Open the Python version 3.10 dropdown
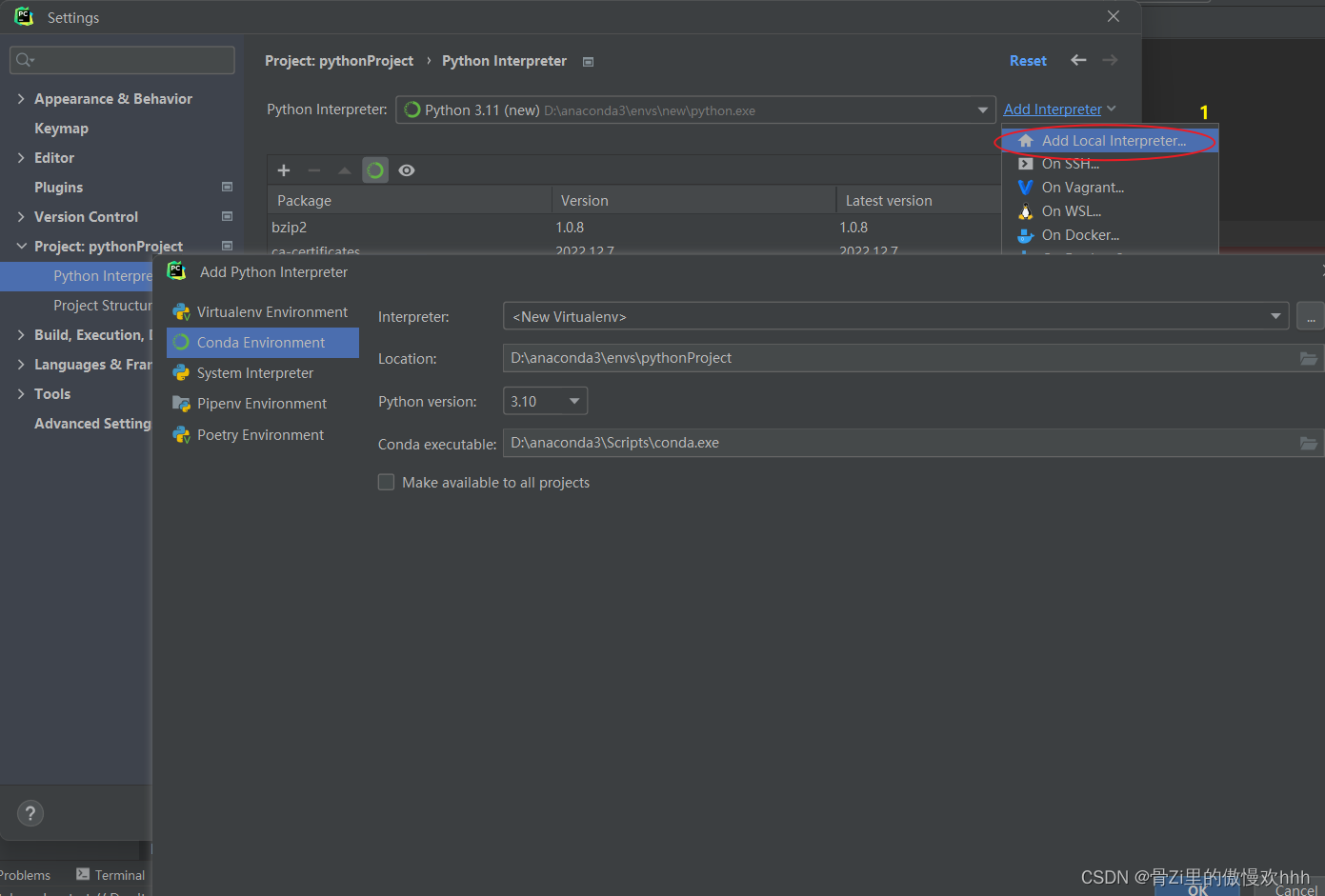 (x=545, y=401)
